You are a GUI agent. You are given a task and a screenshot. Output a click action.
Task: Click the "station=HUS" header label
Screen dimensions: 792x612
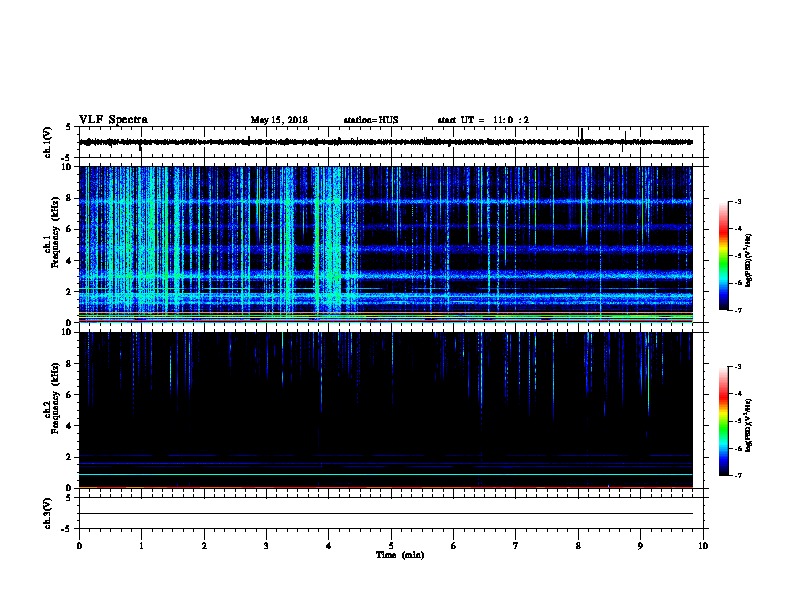coord(371,120)
